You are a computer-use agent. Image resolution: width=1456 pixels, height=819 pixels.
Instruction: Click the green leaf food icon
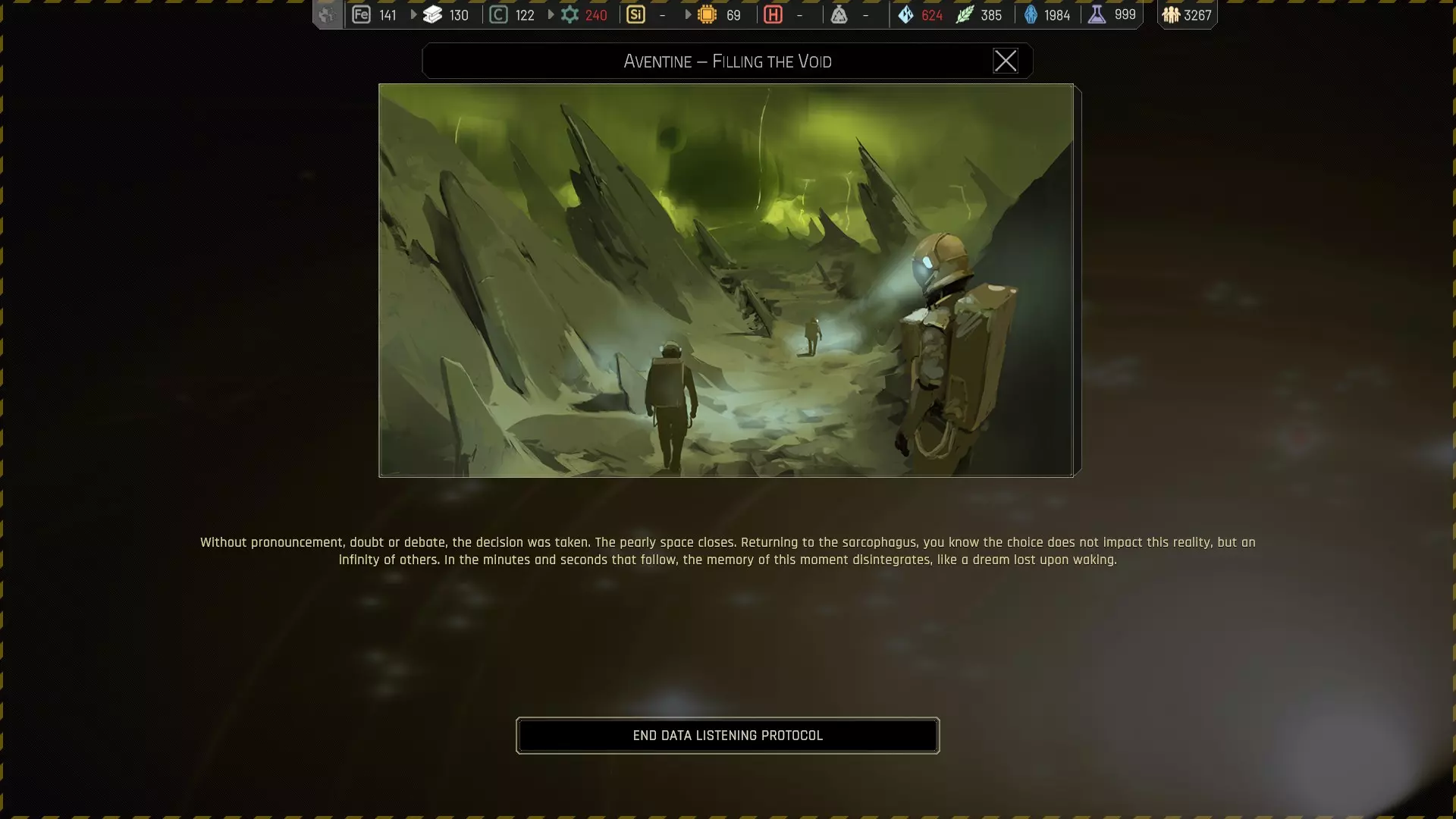(964, 14)
